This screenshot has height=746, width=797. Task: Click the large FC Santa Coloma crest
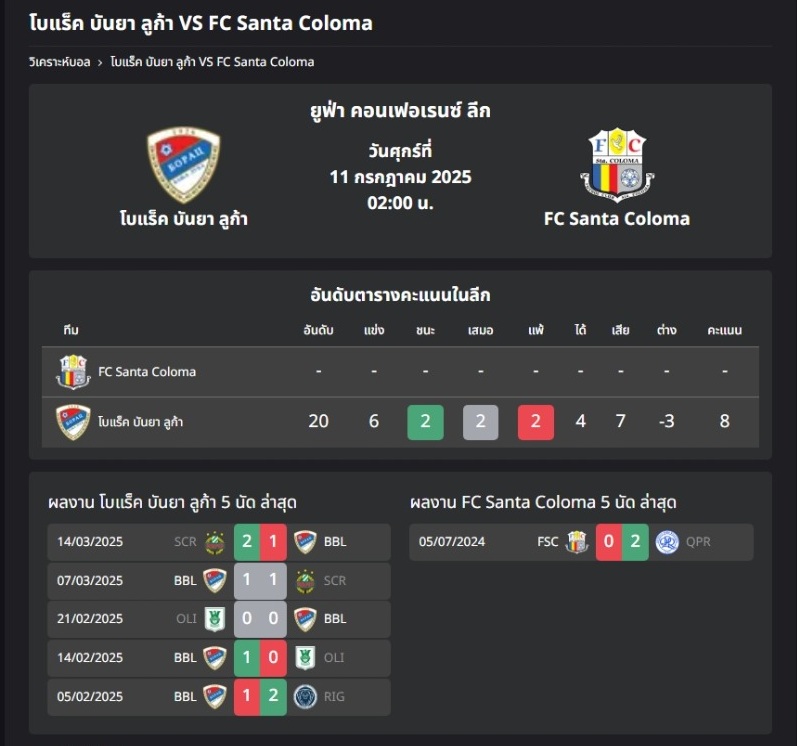click(617, 165)
